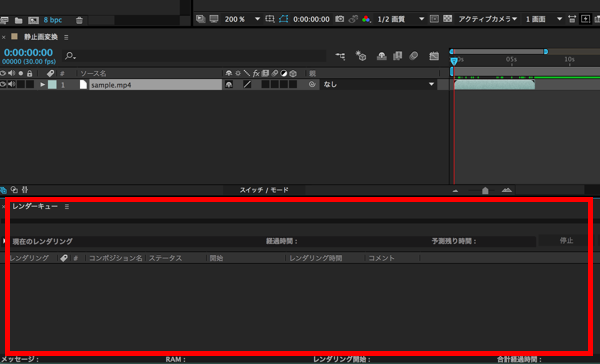
Task: Open the なし parent dropdown
Action: 378,84
